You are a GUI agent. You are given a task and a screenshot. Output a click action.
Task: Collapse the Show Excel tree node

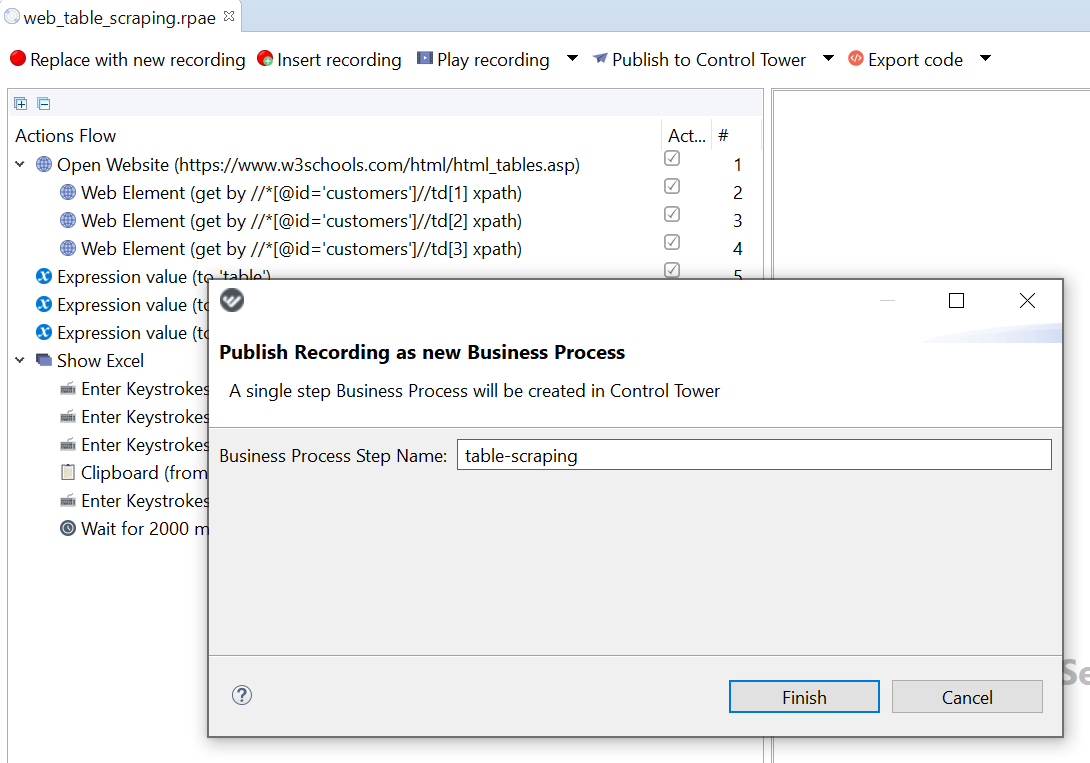point(20,360)
